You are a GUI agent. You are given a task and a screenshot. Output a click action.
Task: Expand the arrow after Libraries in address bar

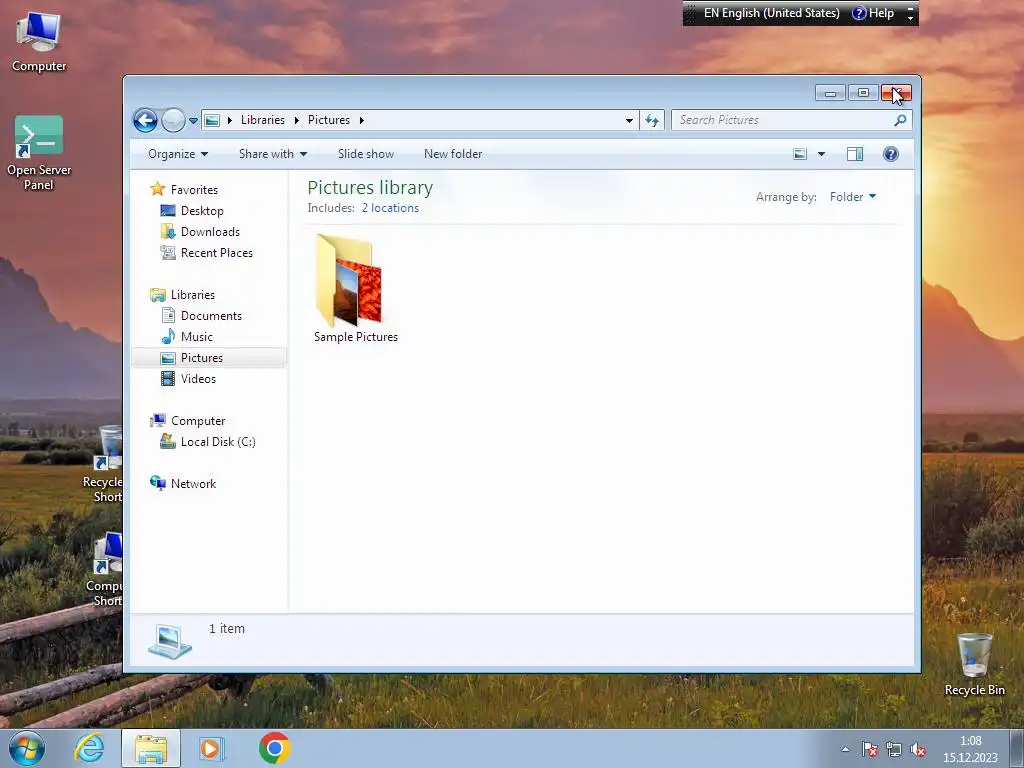point(230,120)
